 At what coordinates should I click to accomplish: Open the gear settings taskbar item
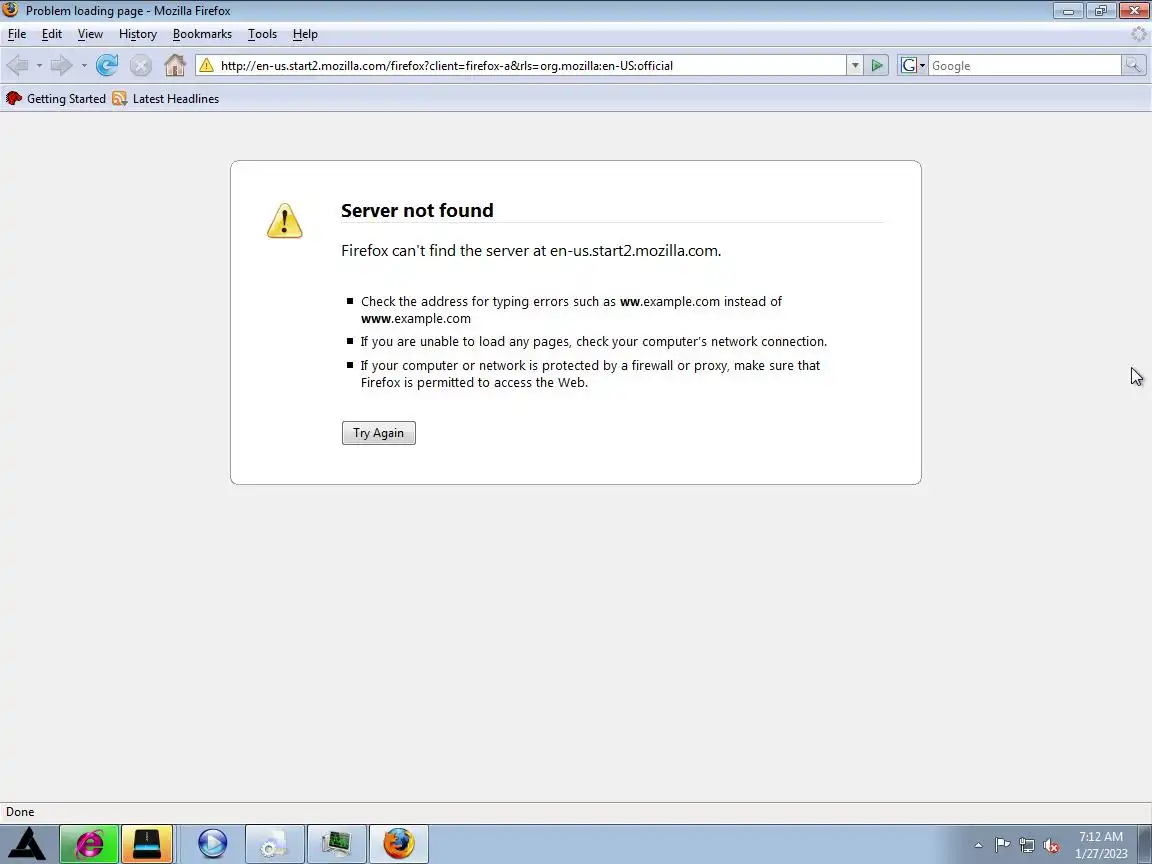click(x=274, y=843)
